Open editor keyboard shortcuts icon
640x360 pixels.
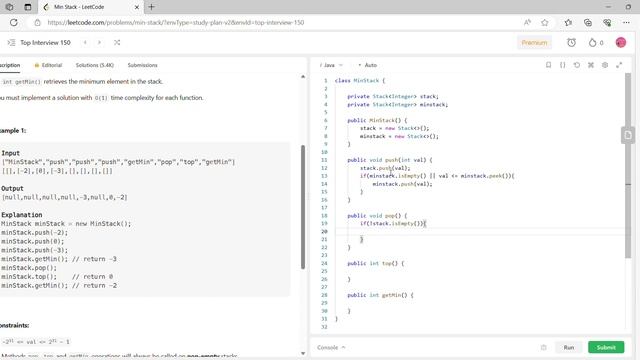pyautogui.click(x=591, y=65)
